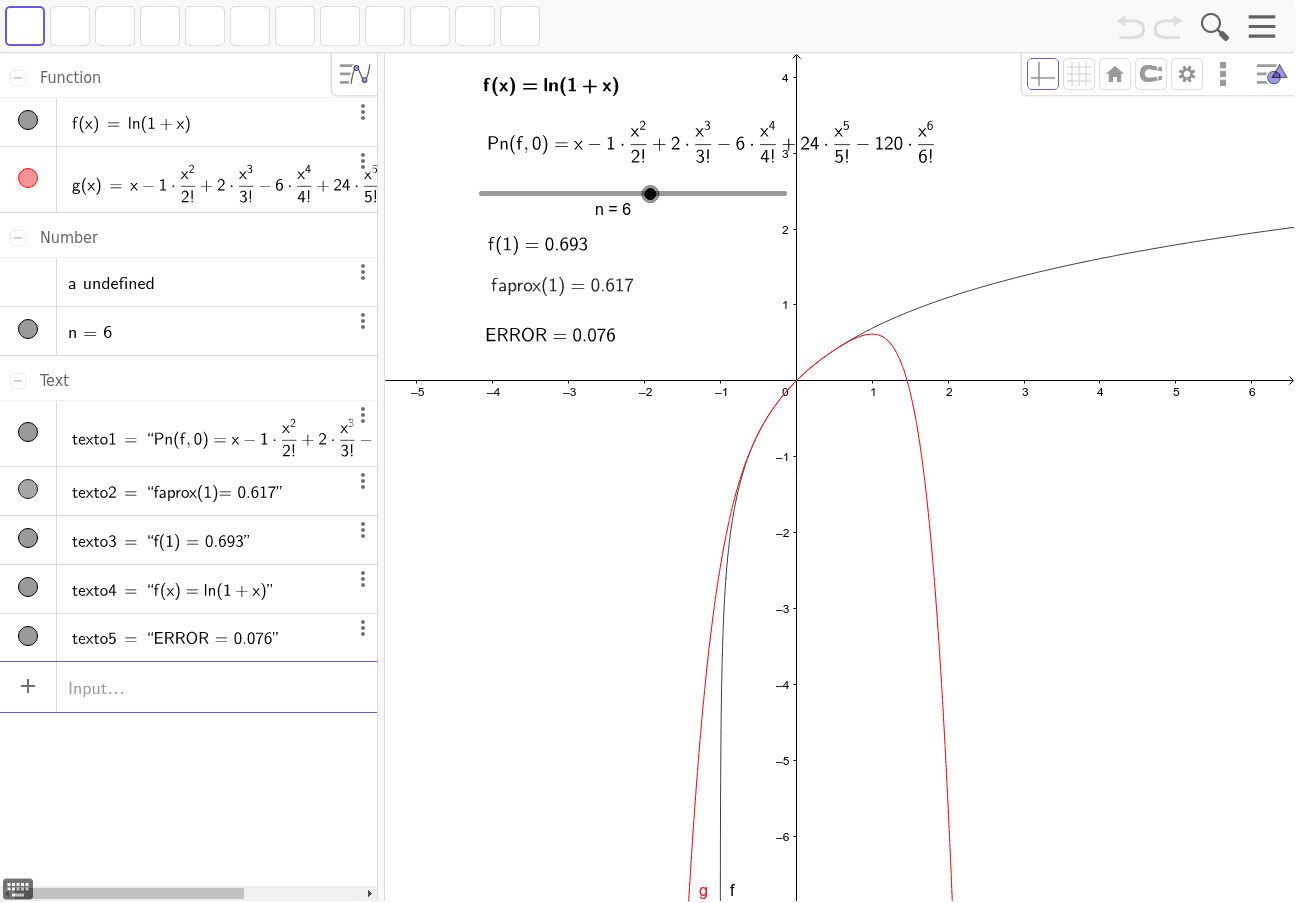The height and width of the screenshot is (903, 1296).
Task: Redo the last undone action
Action: (1168, 27)
